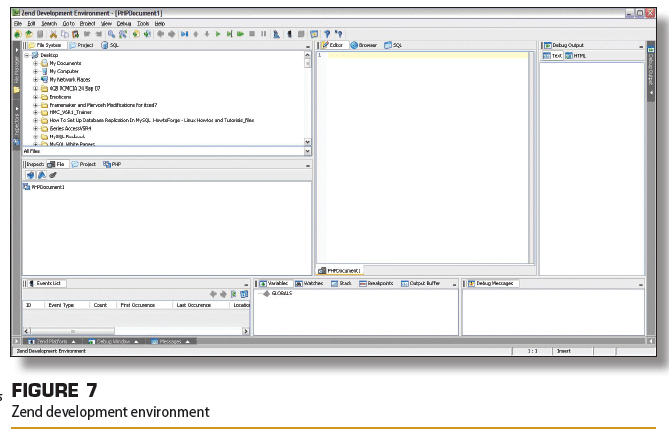
Task: Expand the 4GB PCMCIA 24 Sep 07 folder
Action: coord(36,89)
